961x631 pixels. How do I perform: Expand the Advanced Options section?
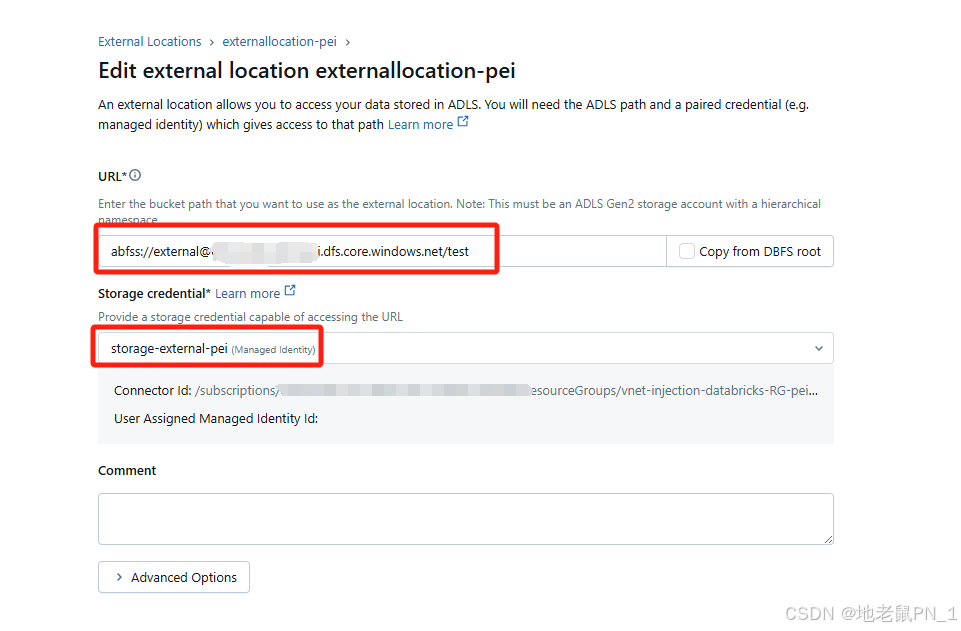173,577
